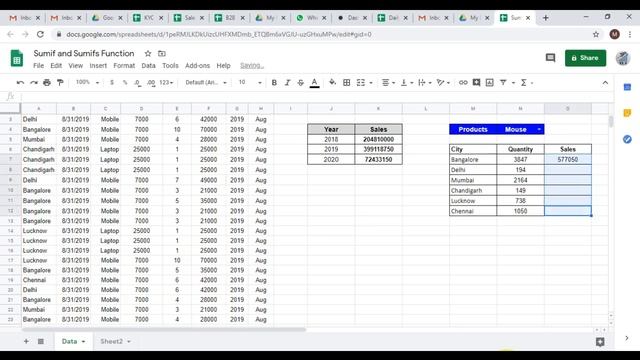Click the document title Sumif and Sumifs Function

pyautogui.click(x=84, y=53)
